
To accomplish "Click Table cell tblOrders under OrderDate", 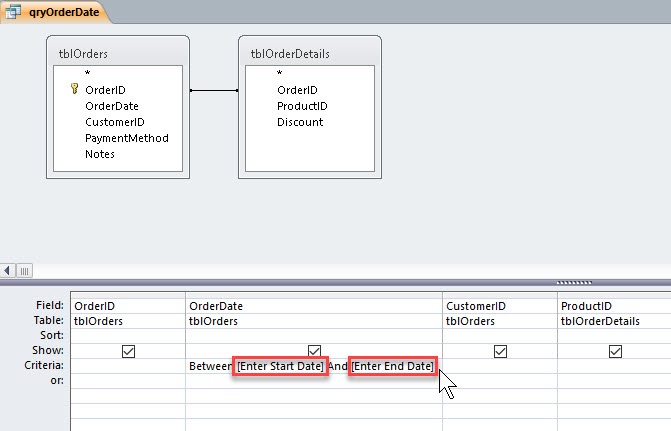I will pyautogui.click(x=314, y=321).
